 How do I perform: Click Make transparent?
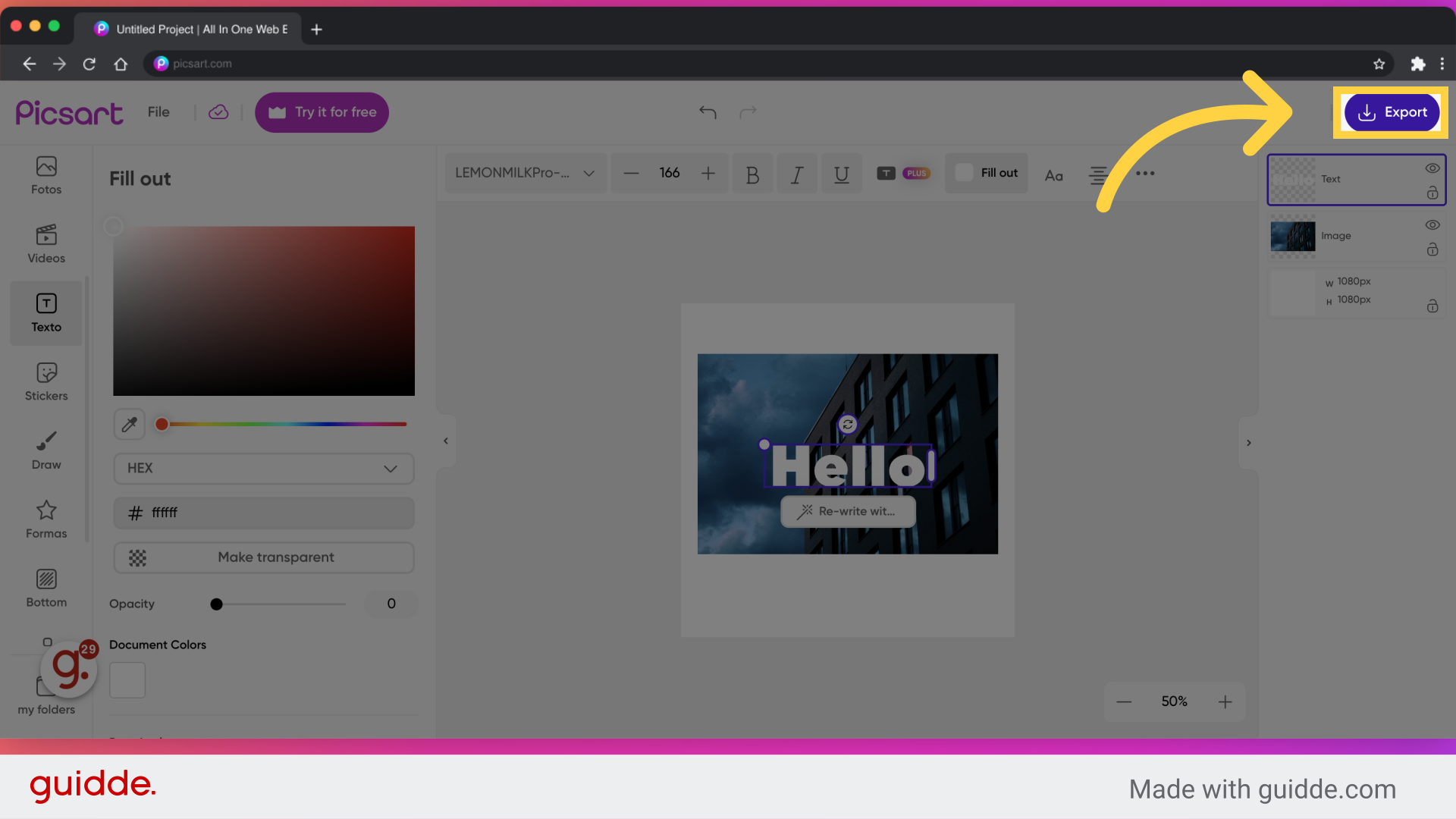point(263,557)
